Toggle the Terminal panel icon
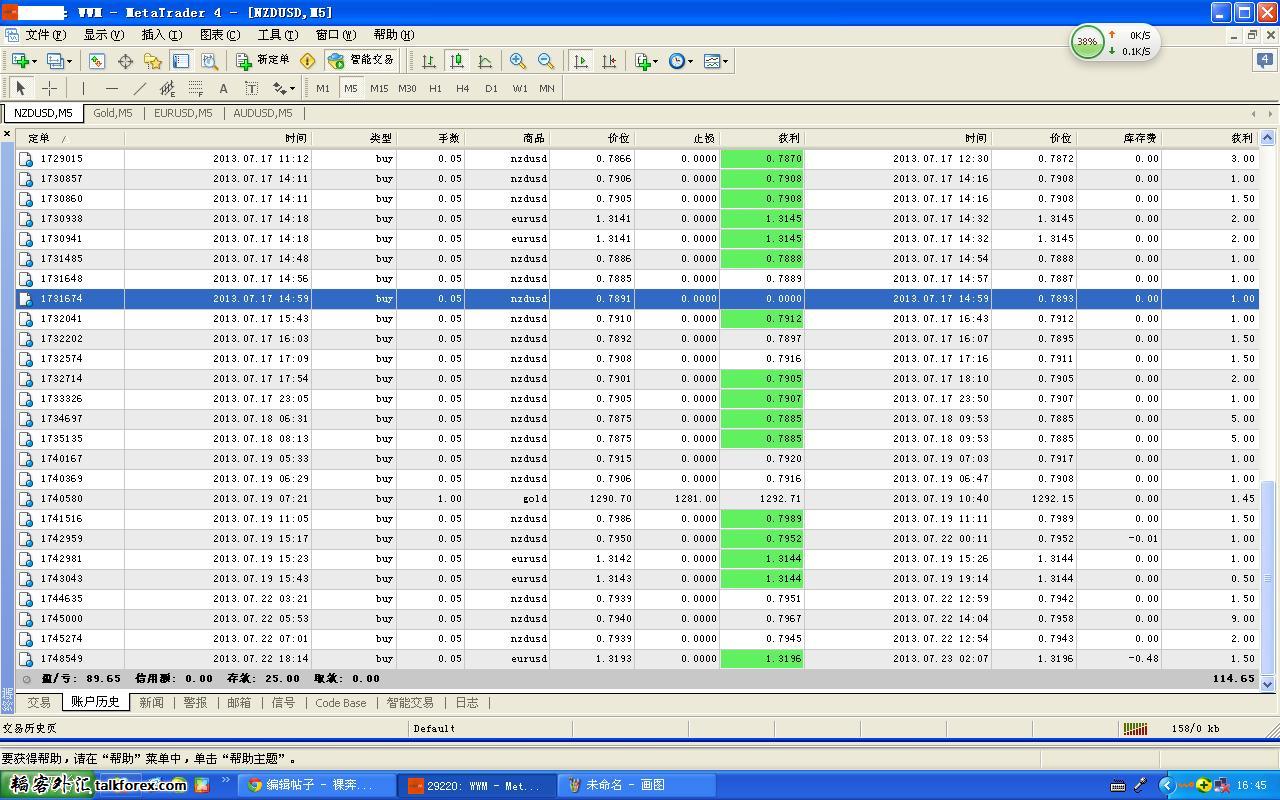 pyautogui.click(x=181, y=61)
